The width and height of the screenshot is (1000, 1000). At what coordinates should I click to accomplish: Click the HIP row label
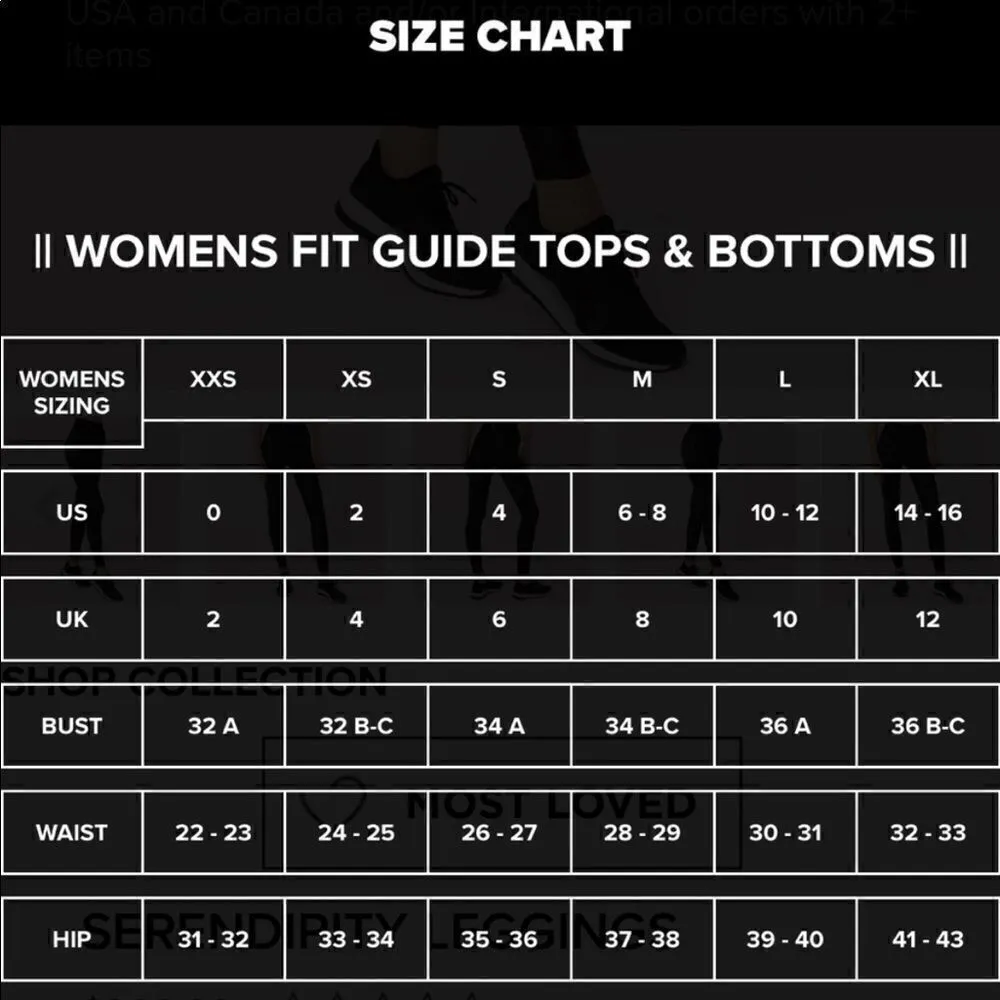click(x=72, y=939)
